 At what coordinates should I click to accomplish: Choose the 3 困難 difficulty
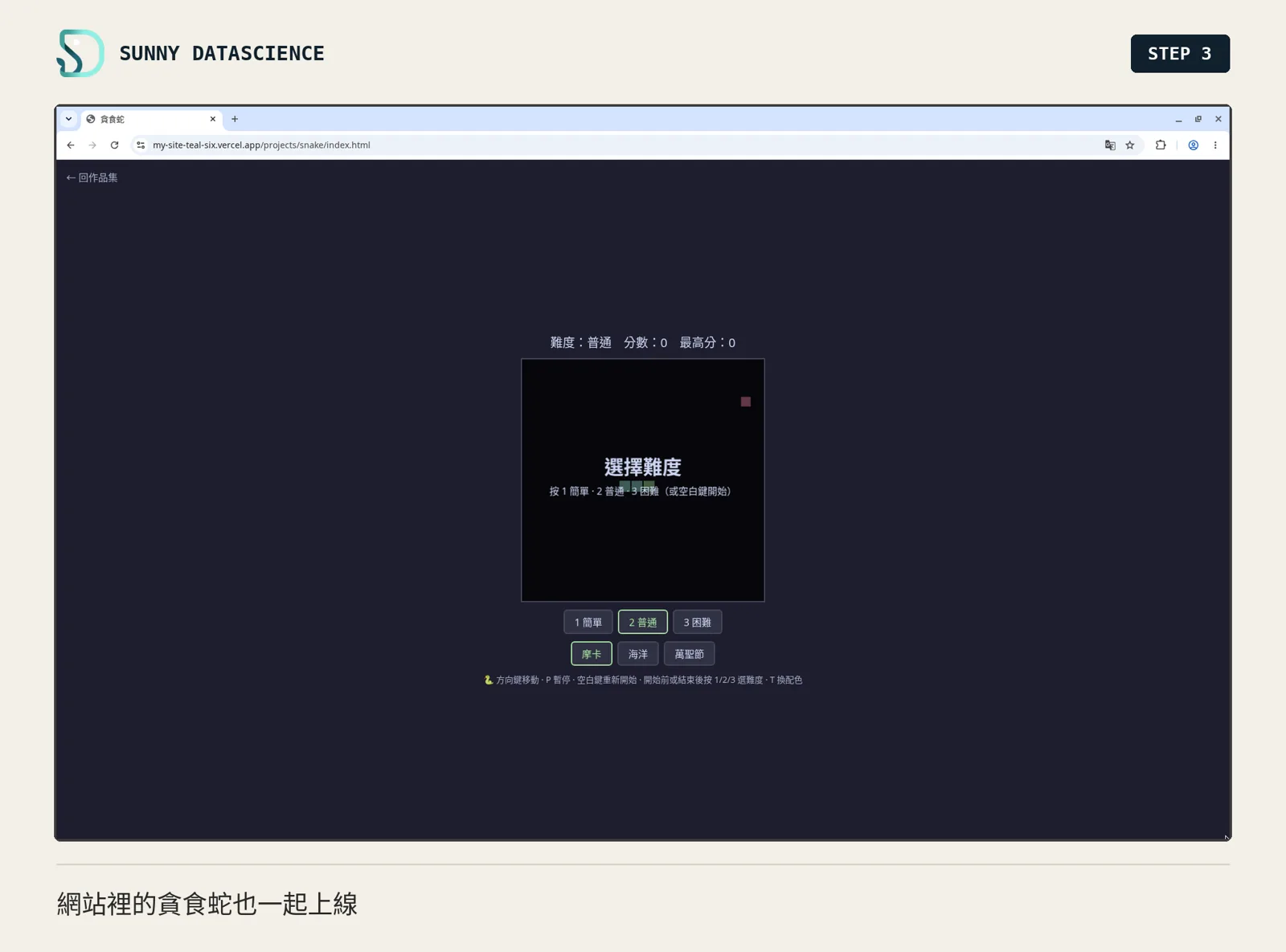pyautogui.click(x=698, y=623)
